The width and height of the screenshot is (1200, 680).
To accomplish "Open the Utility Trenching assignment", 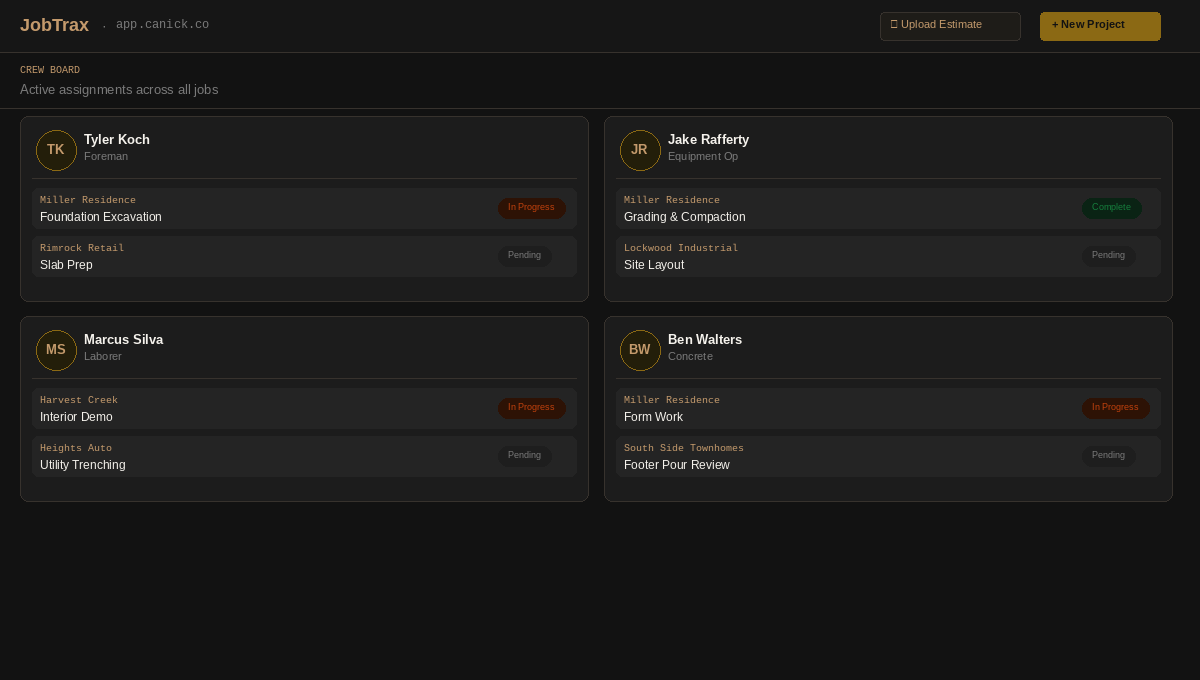I will click(304, 456).
